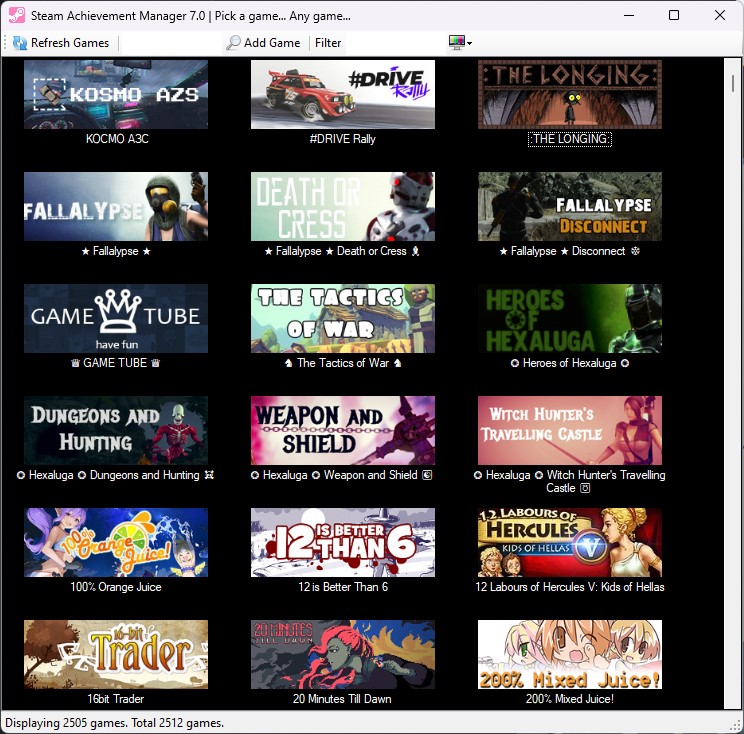Viewport: 744px width, 734px height.
Task: Select Witch Hunter's Travelling Castle banner
Action: click(x=569, y=430)
